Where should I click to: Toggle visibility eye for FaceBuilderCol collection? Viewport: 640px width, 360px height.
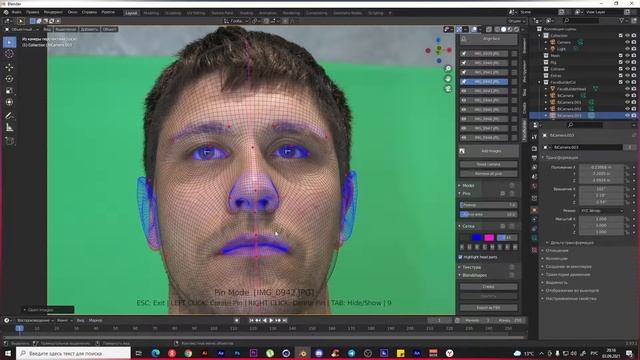click(x=627, y=82)
